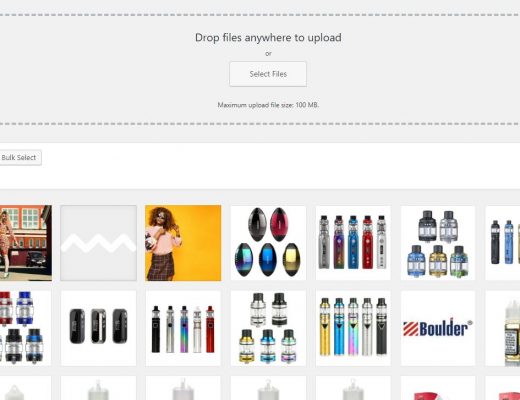Screen dimensions: 520x400
Task: Select the woman on yellow background photo
Action: [x=183, y=243]
